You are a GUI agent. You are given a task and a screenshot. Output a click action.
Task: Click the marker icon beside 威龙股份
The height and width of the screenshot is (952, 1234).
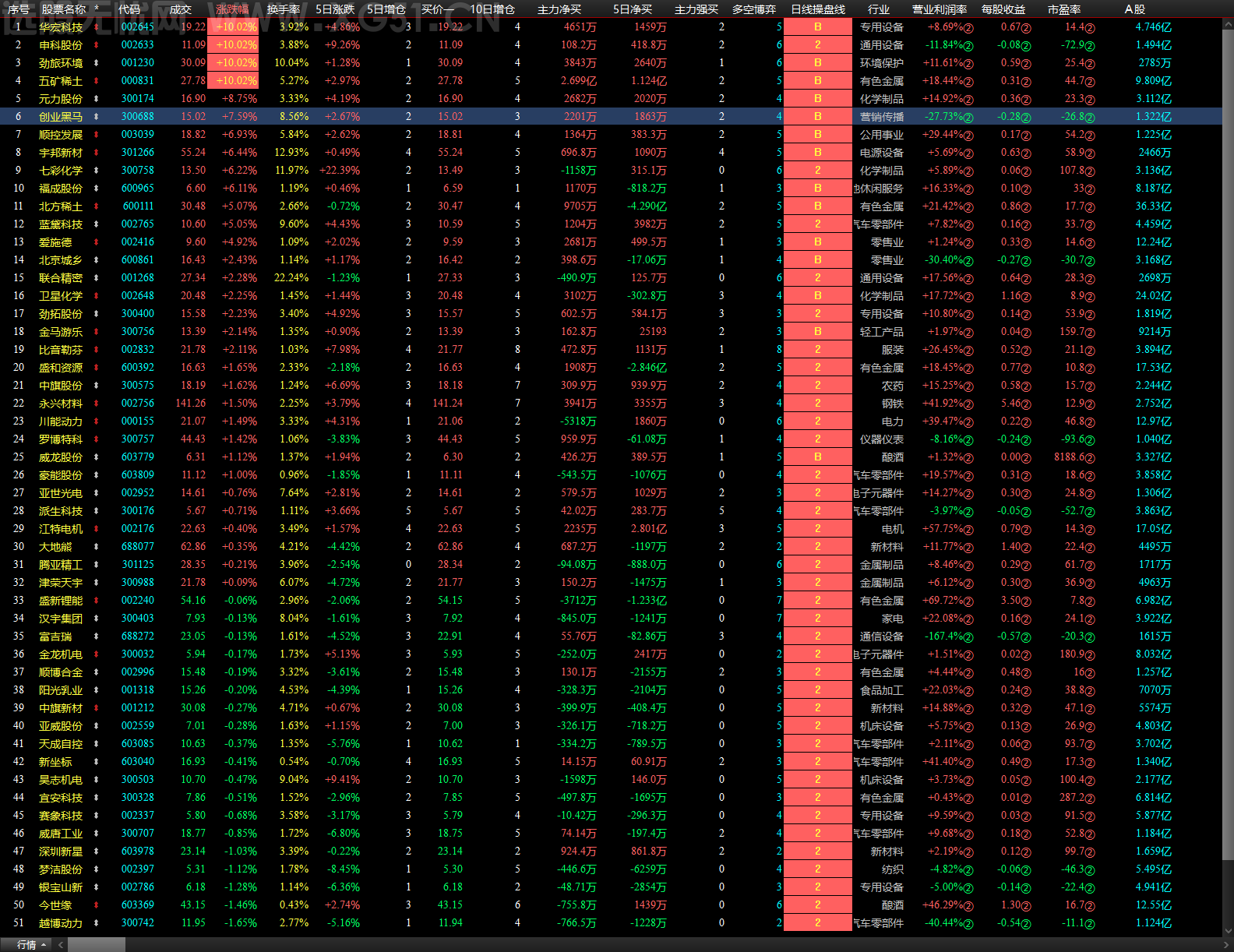97,457
